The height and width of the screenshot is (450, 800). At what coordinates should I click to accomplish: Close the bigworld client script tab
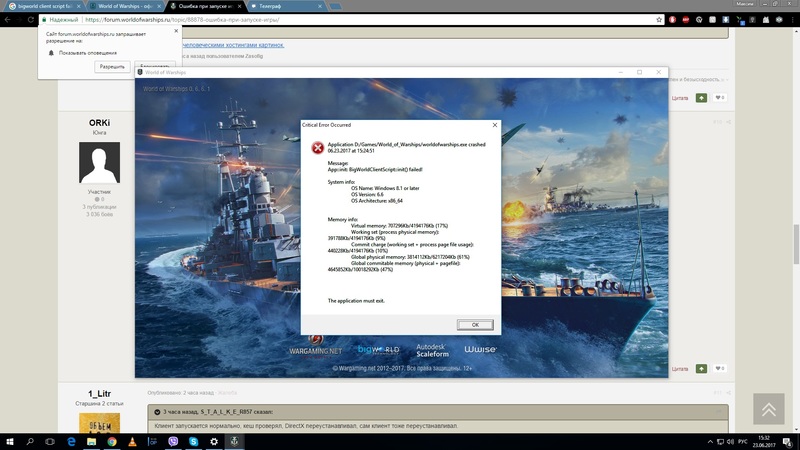coord(79,6)
